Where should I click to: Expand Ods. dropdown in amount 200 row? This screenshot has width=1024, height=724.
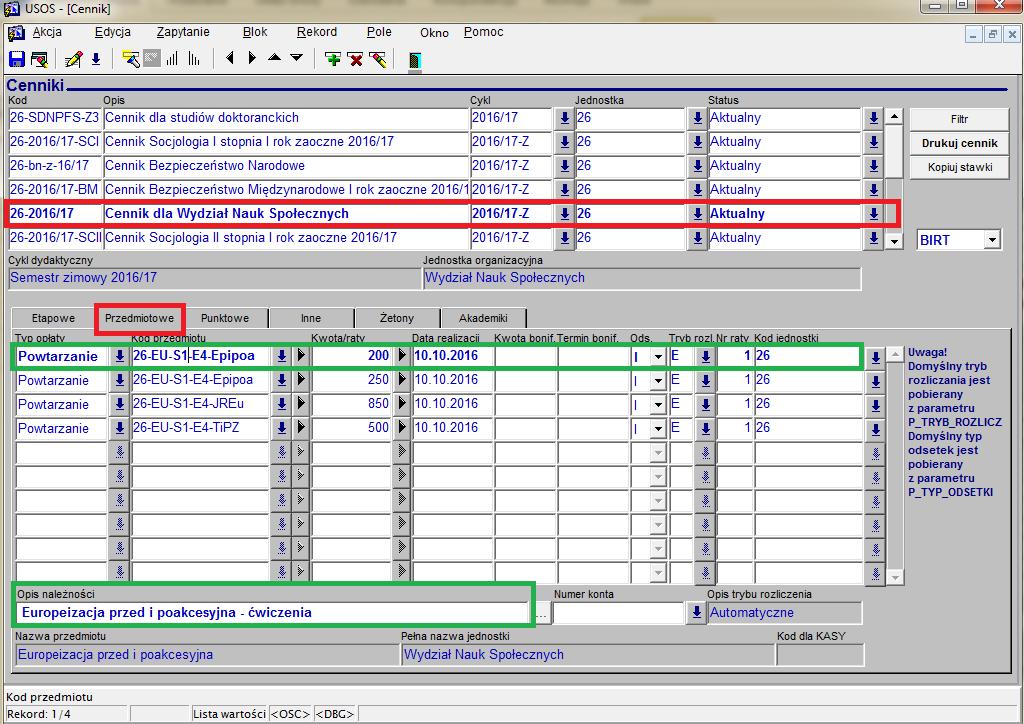point(658,357)
